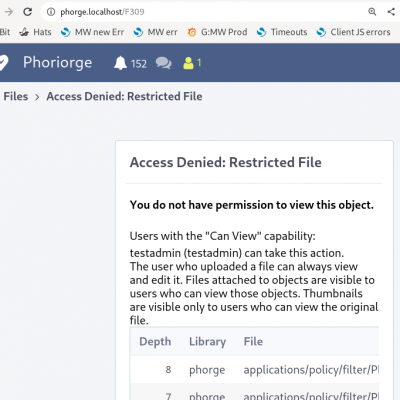The height and width of the screenshot is (400, 400).
Task: Click the zoom magnifier icon in address bar
Action: [x=372, y=12]
